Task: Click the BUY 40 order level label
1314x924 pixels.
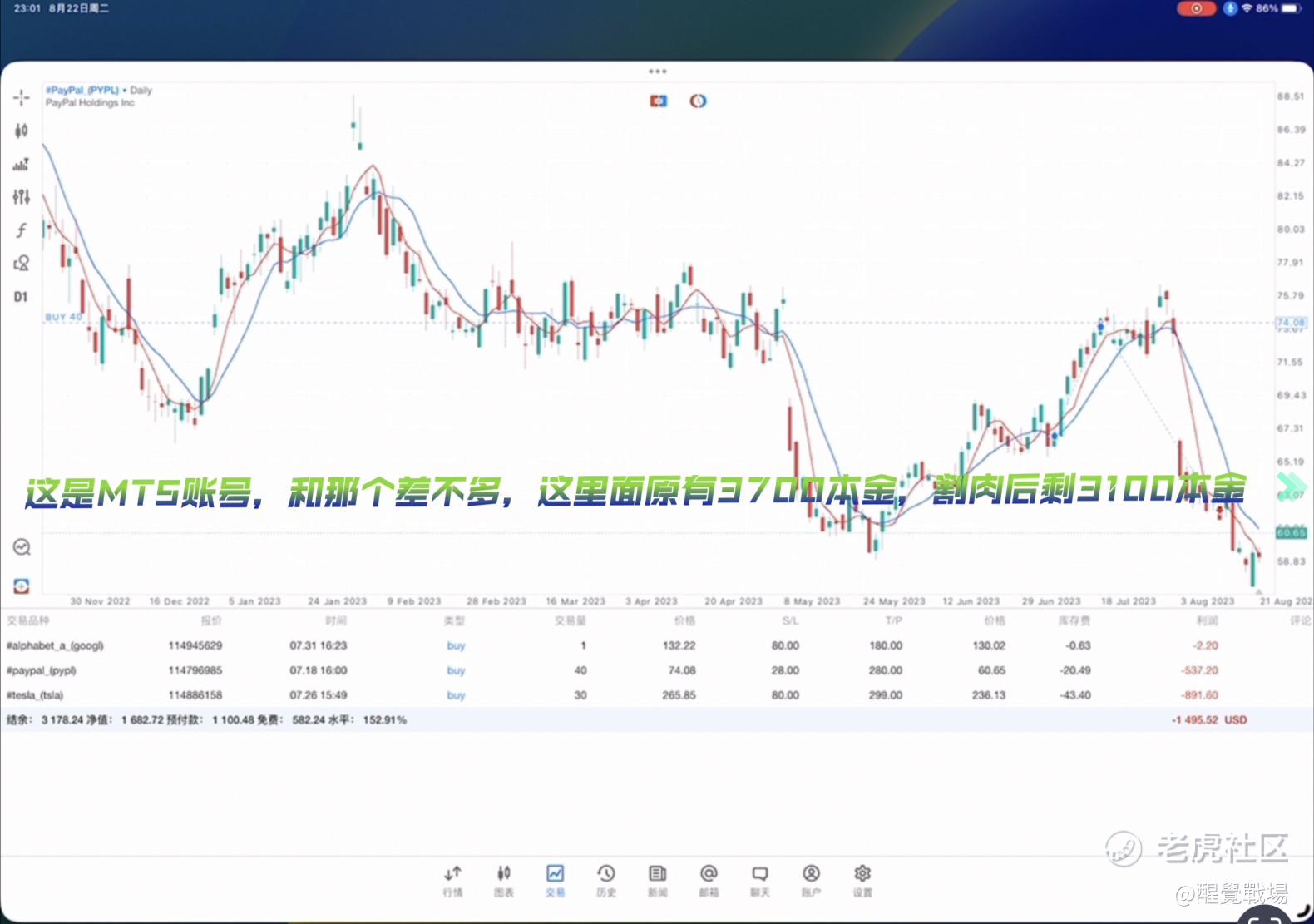Action: 64,317
